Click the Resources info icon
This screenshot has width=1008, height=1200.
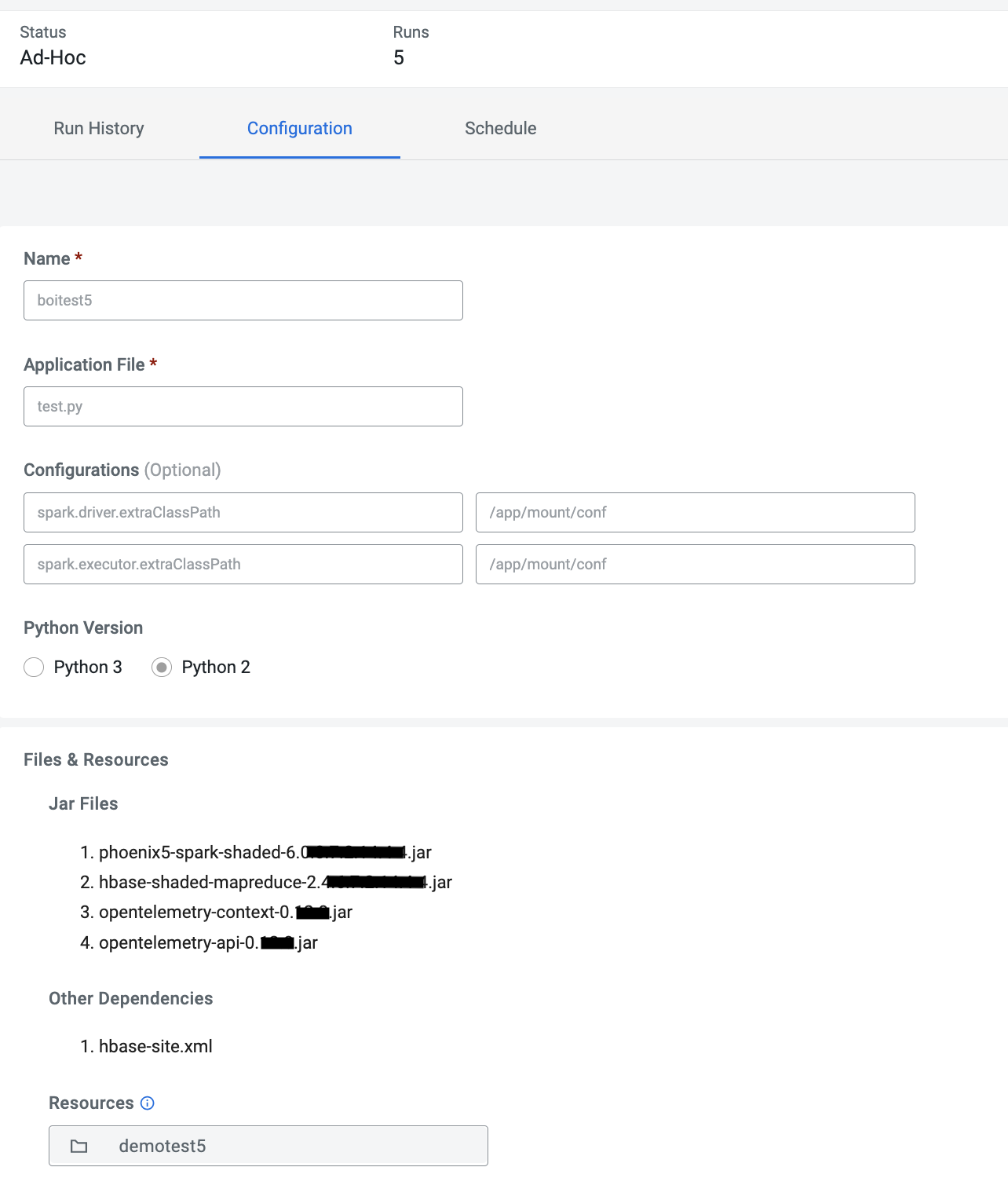[147, 1103]
